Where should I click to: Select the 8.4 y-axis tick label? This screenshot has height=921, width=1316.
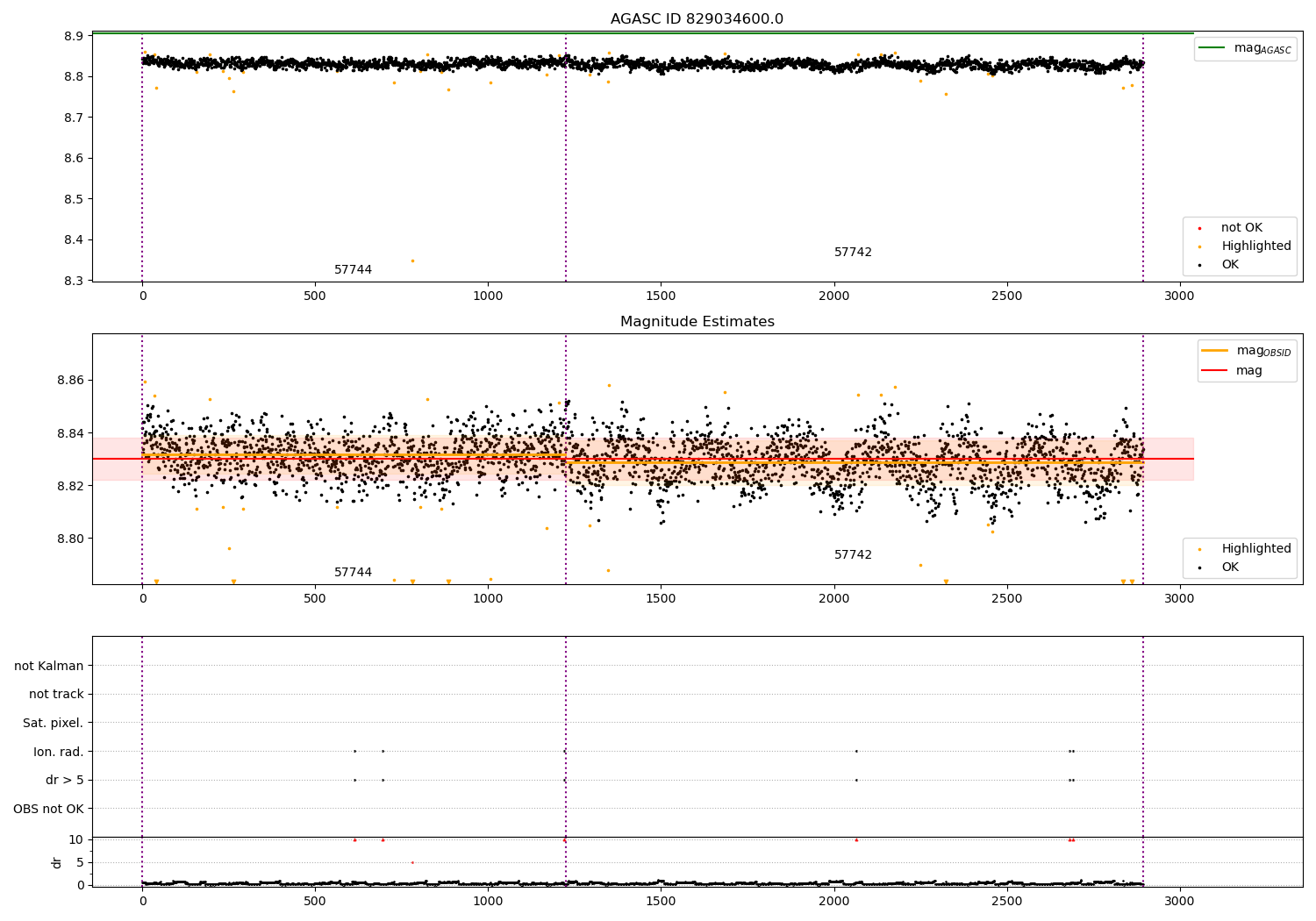74,240
